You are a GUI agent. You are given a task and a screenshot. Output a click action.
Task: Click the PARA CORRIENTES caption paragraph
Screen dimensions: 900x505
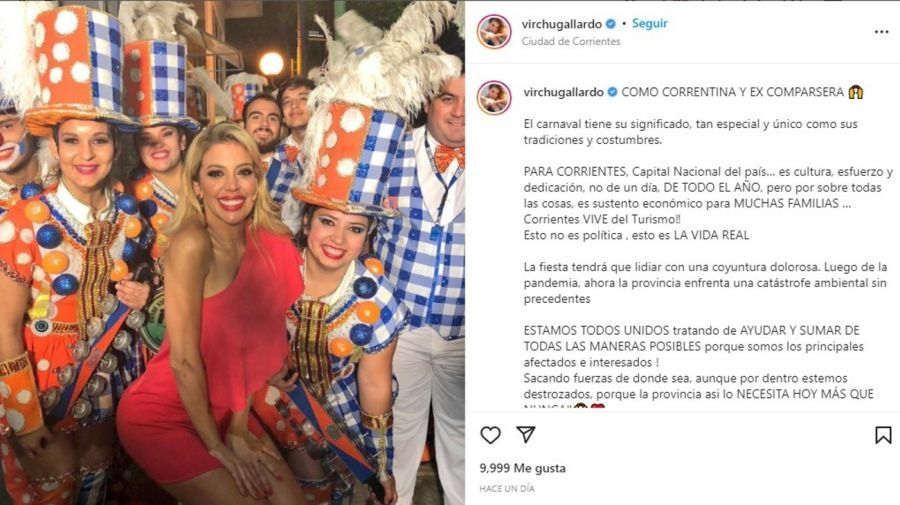click(x=708, y=203)
